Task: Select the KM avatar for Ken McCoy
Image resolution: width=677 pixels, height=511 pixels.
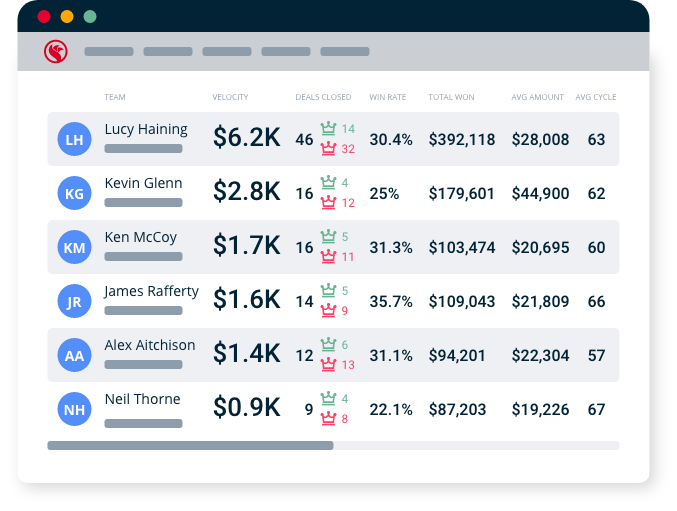Action: 74,247
